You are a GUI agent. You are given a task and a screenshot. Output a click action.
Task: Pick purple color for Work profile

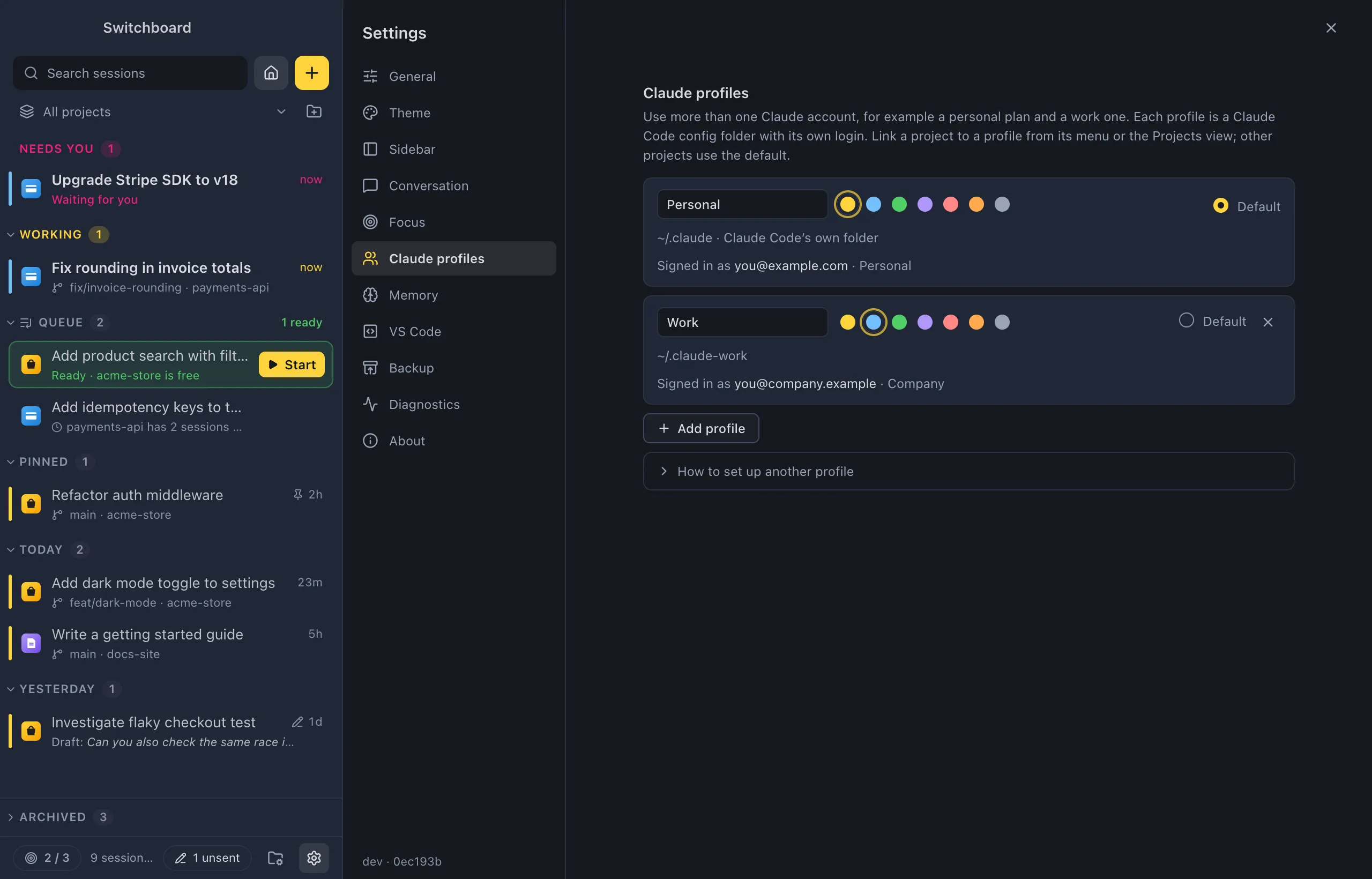coord(924,323)
